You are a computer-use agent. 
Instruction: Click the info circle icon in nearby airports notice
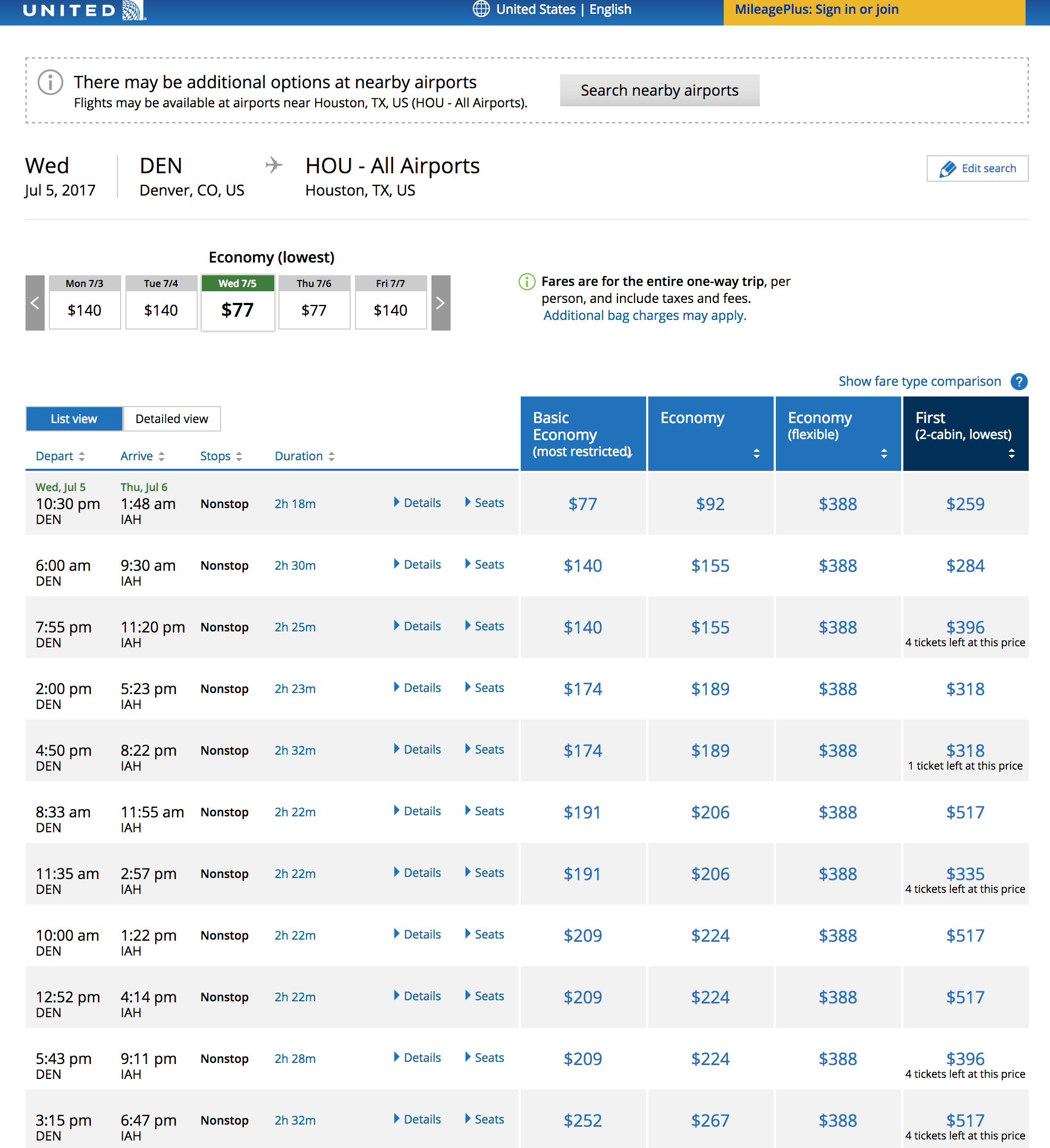click(50, 82)
